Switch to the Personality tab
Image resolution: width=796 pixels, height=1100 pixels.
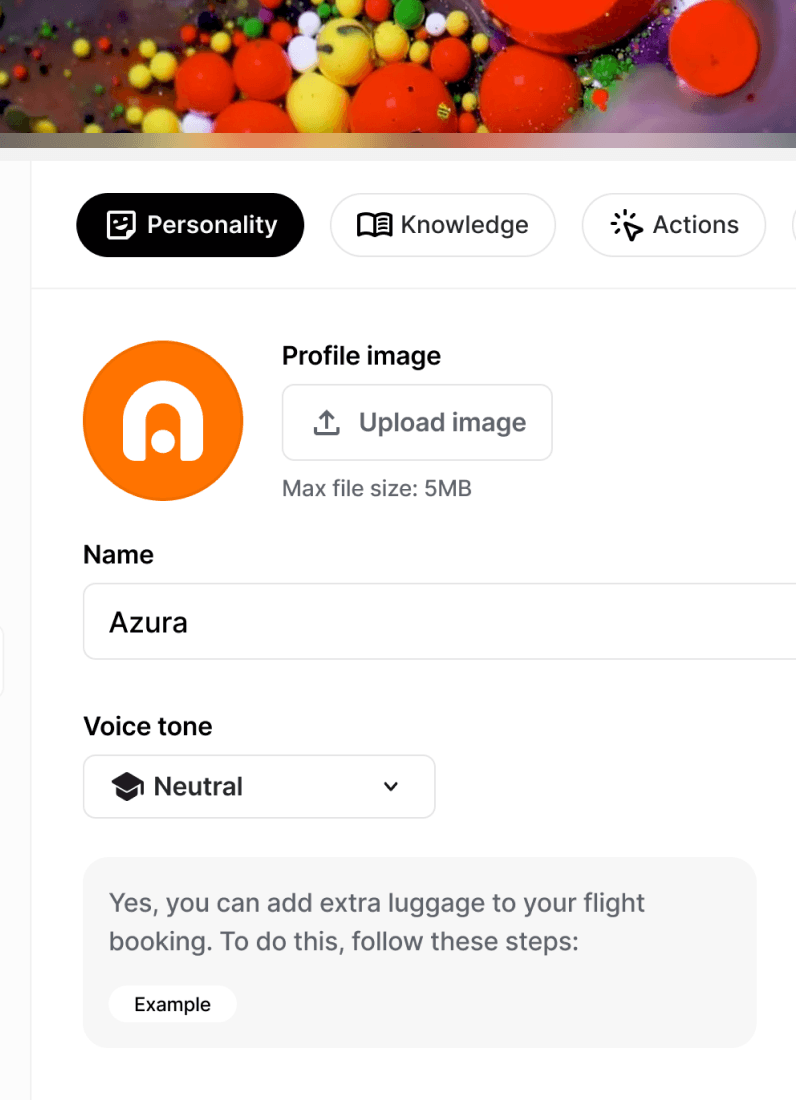click(x=190, y=225)
